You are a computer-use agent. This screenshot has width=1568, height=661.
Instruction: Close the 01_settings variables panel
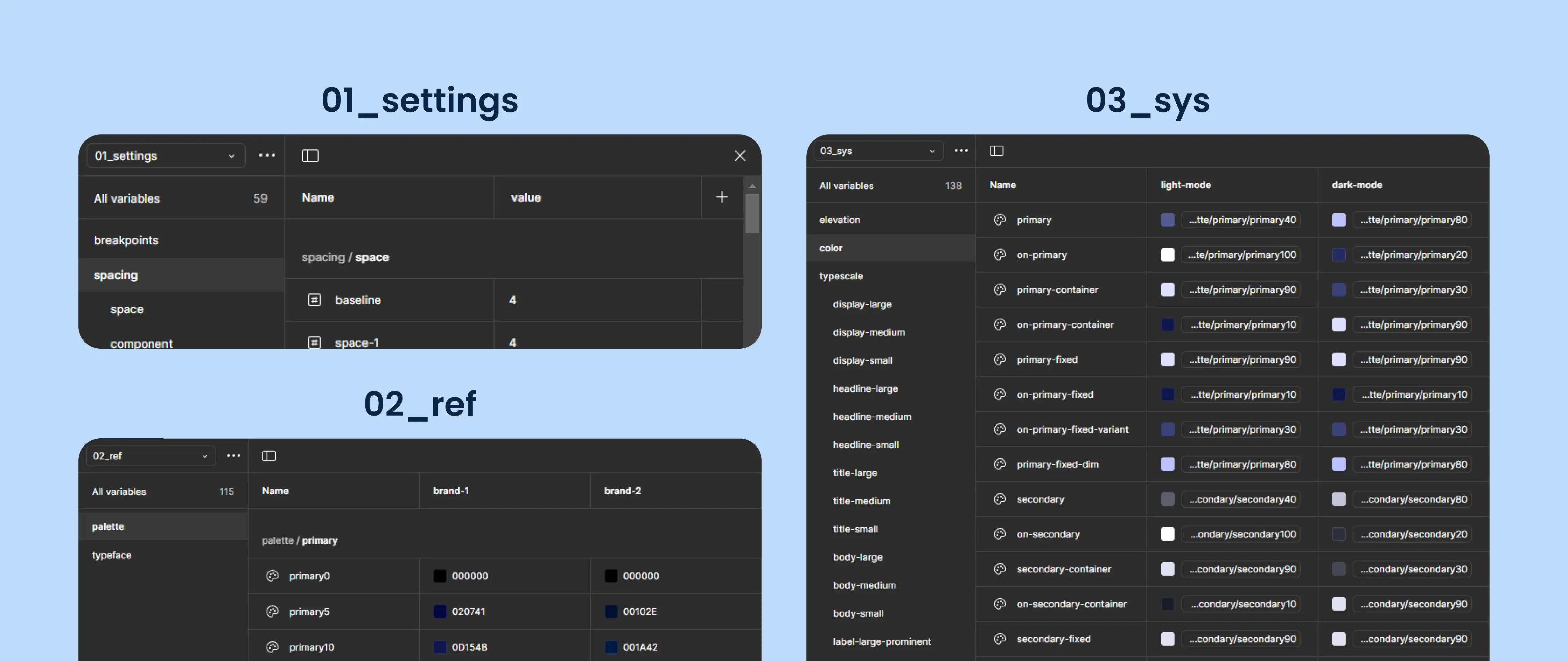point(740,156)
